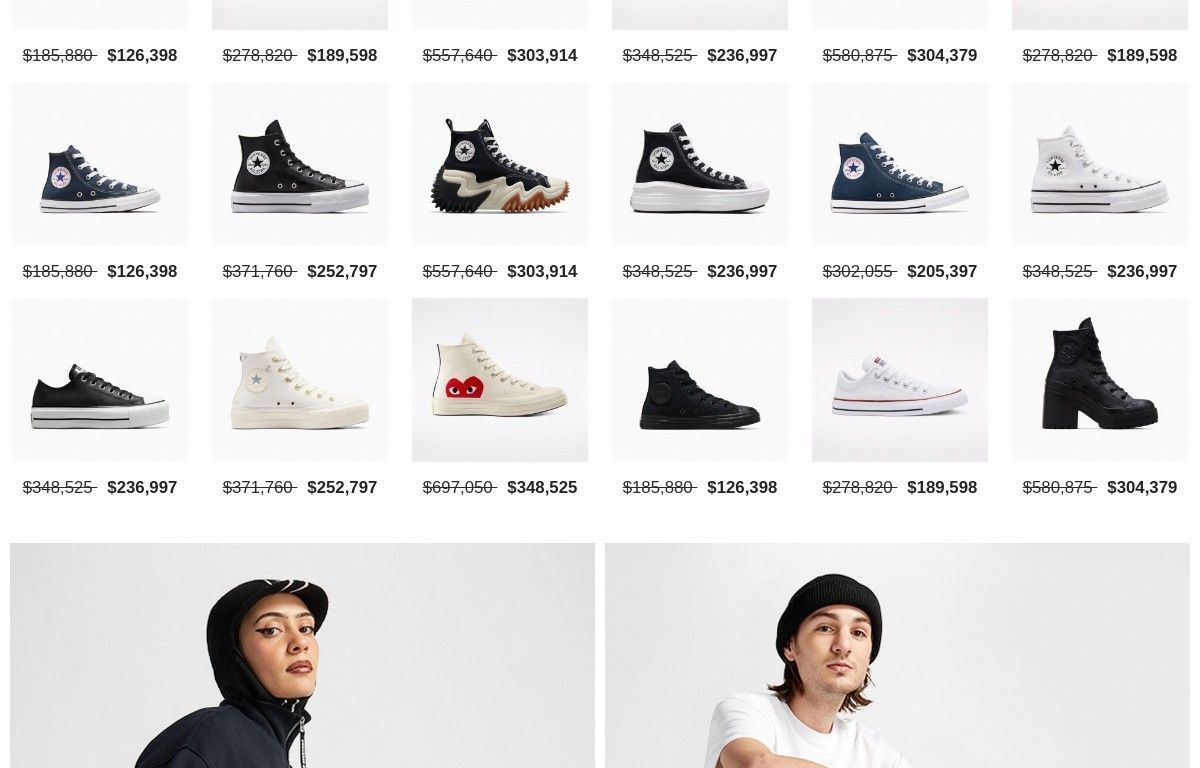Click the $303,914 price under Run Star Motion

tap(542, 272)
